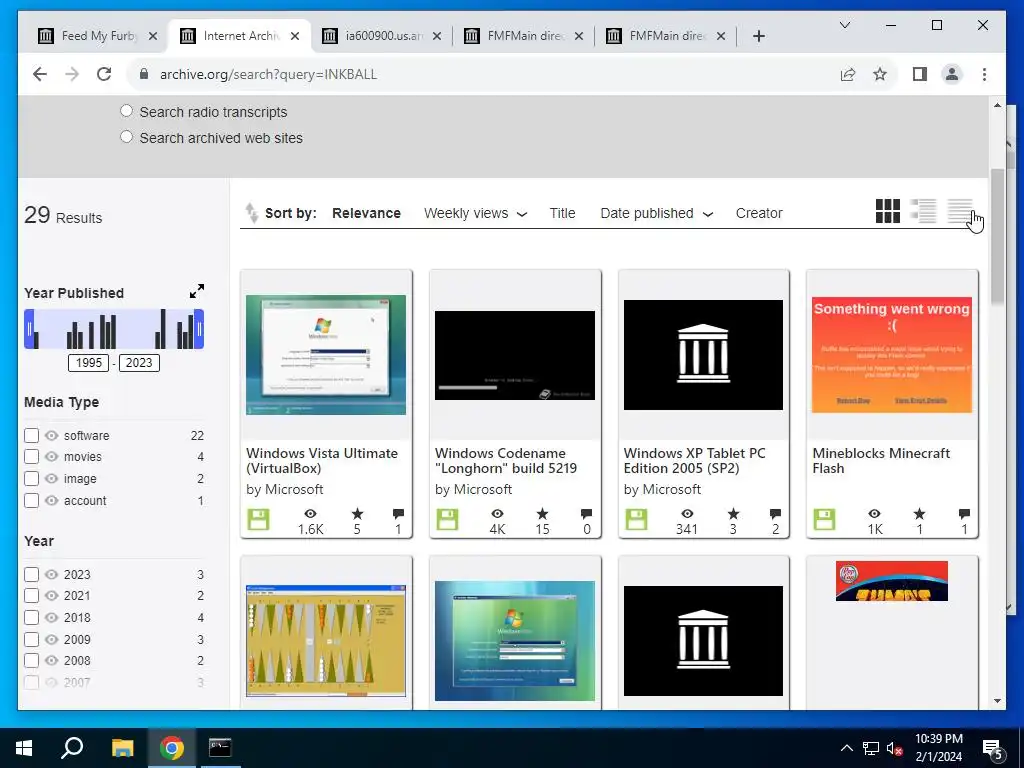Open Windows Codename Longhorn build 5219 link
1024x768 pixels.
click(506, 460)
